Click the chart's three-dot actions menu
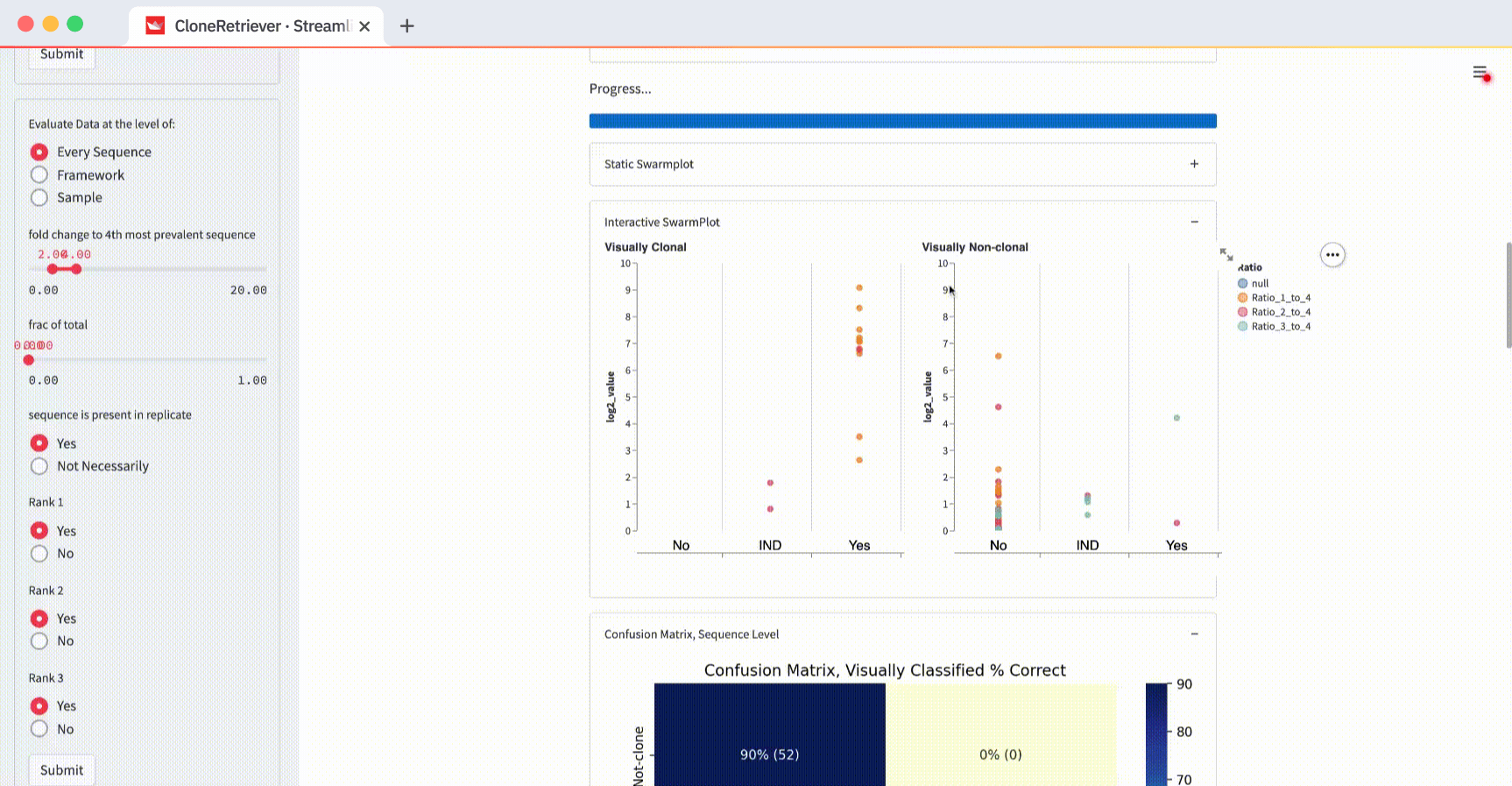This screenshot has height=786, width=1512. tap(1332, 255)
